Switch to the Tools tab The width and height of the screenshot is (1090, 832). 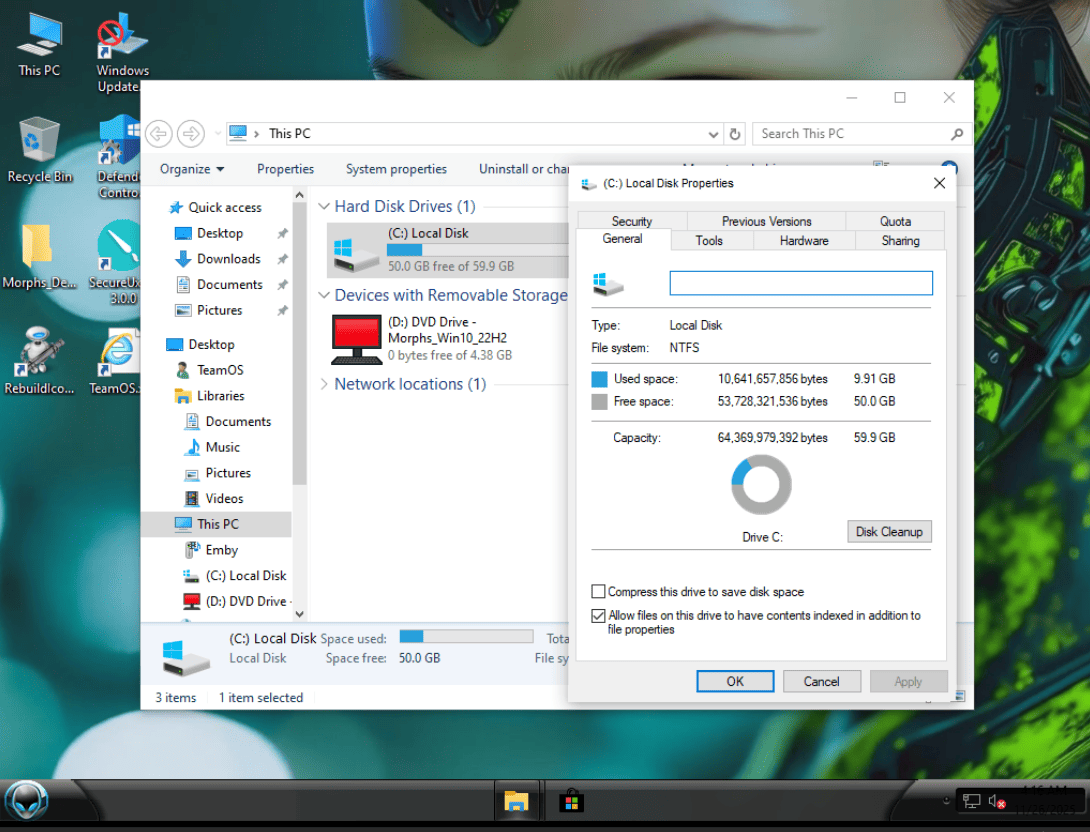pos(709,240)
